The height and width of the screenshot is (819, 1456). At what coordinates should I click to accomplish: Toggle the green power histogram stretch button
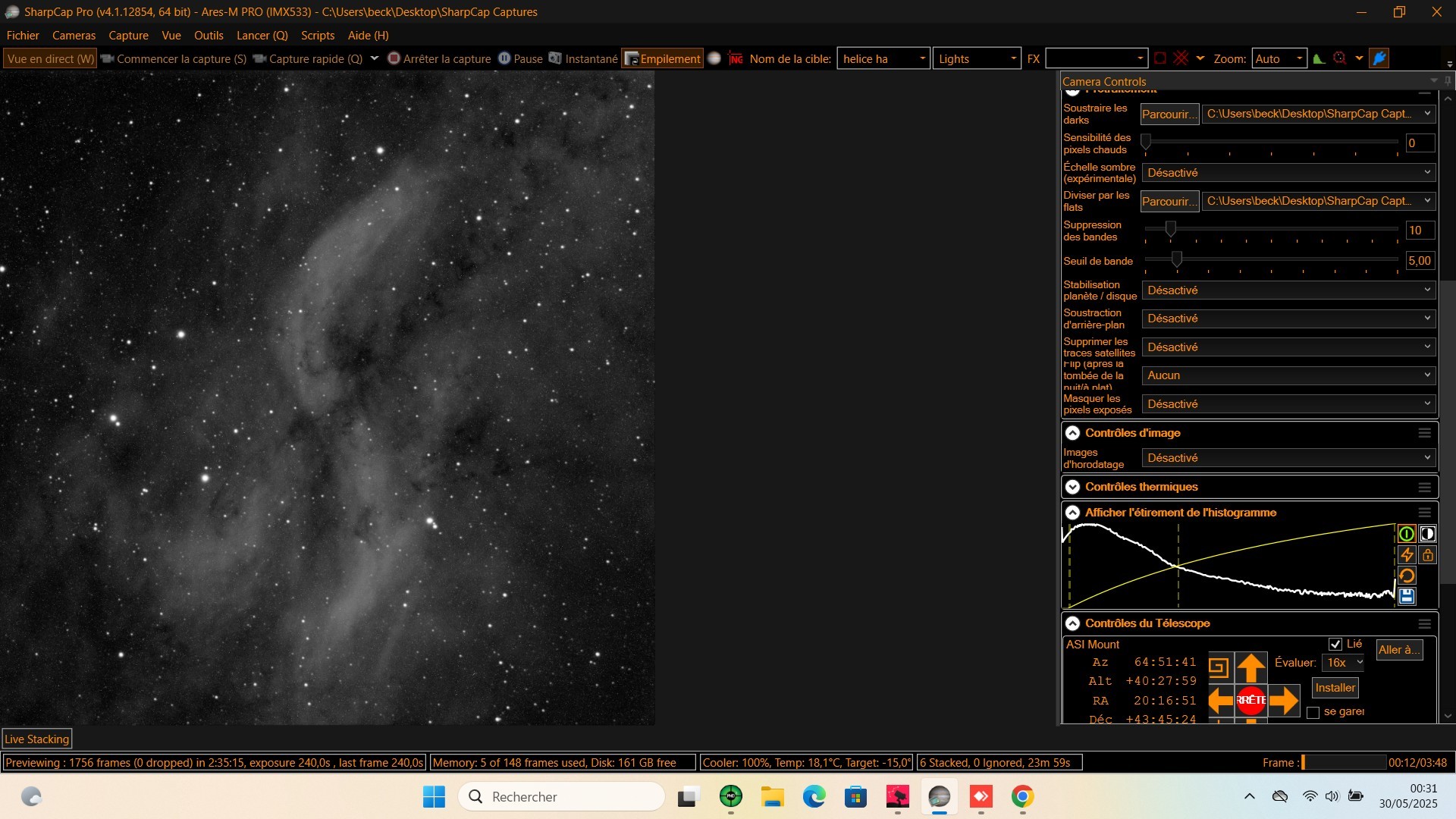tap(1406, 534)
